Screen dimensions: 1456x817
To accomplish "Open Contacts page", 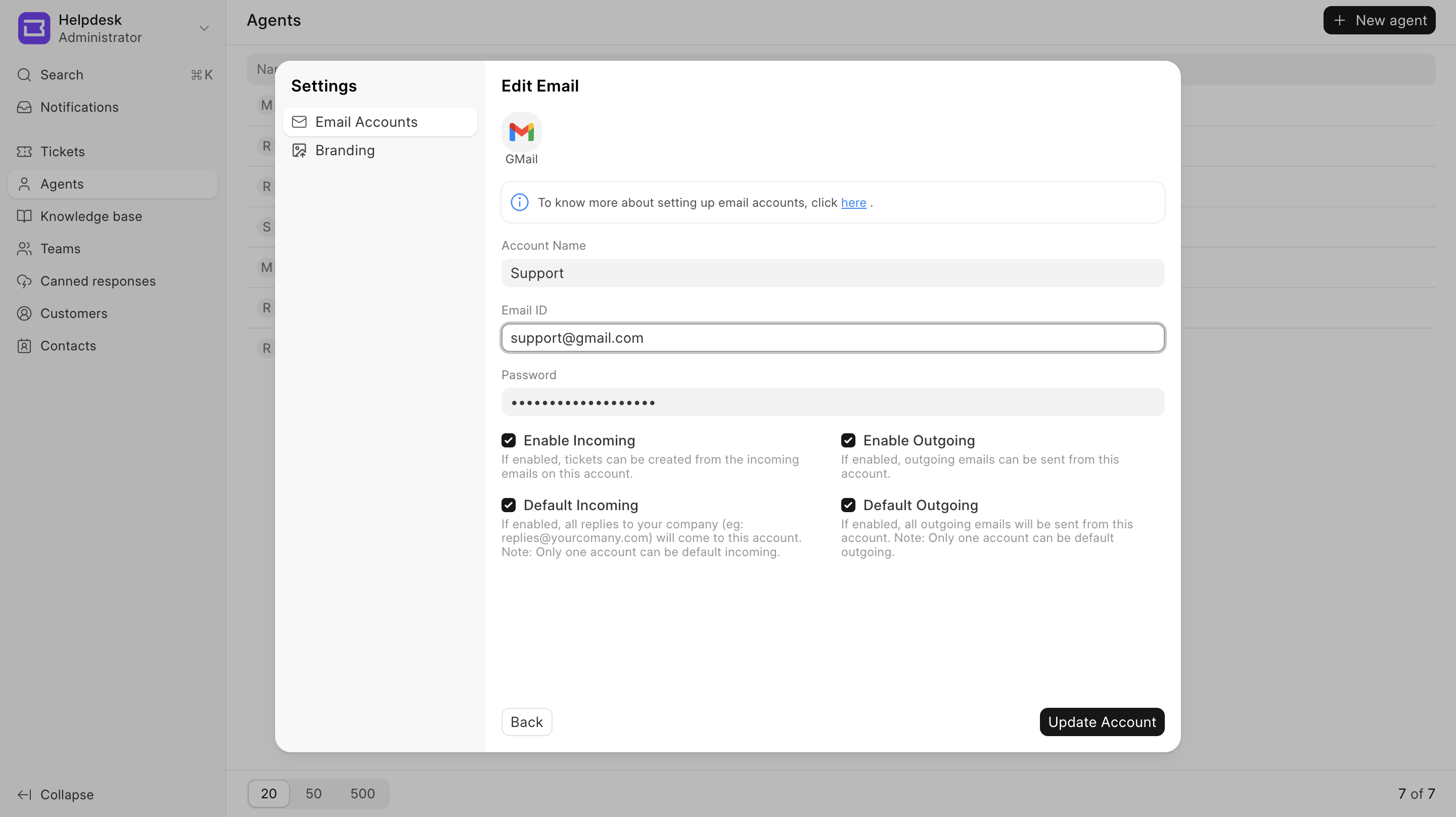I will 112,345.
